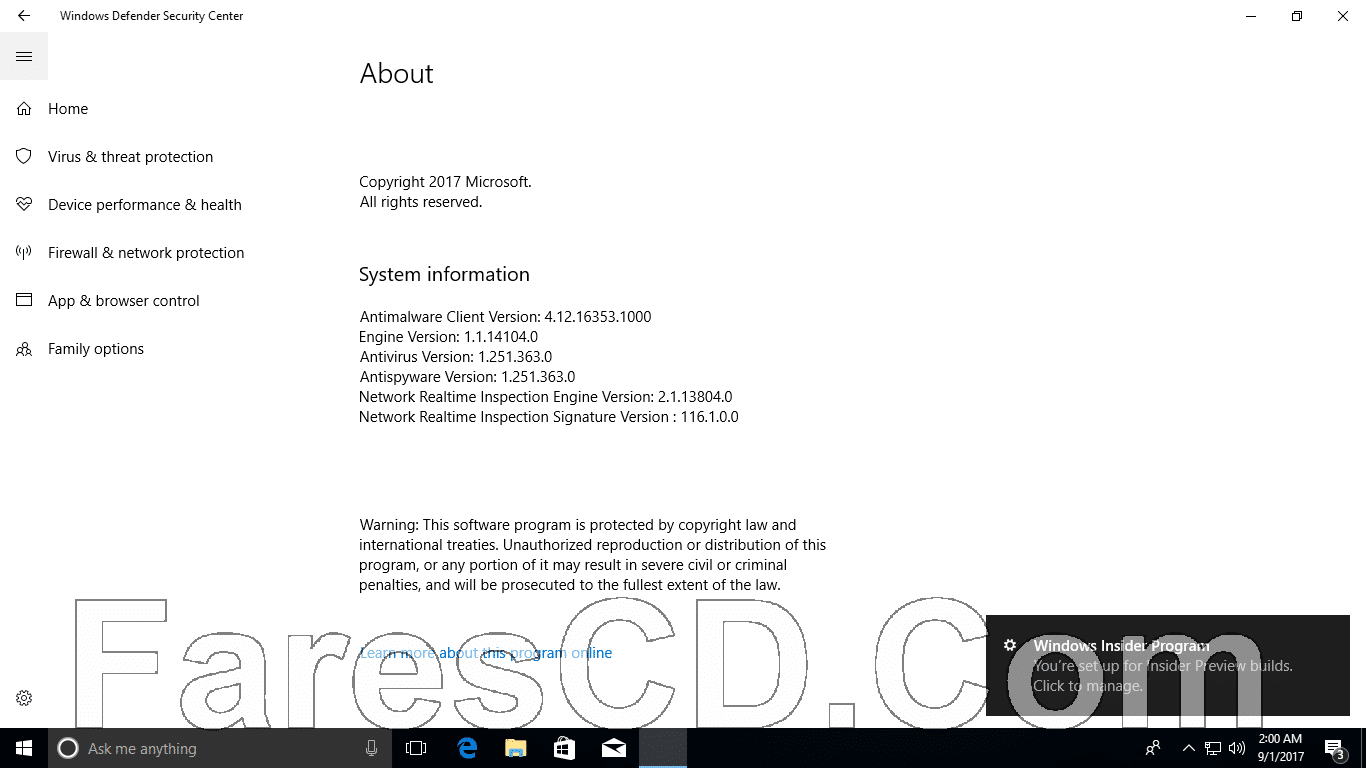Click the Family options people icon
This screenshot has width=1366, height=768.
tap(24, 349)
